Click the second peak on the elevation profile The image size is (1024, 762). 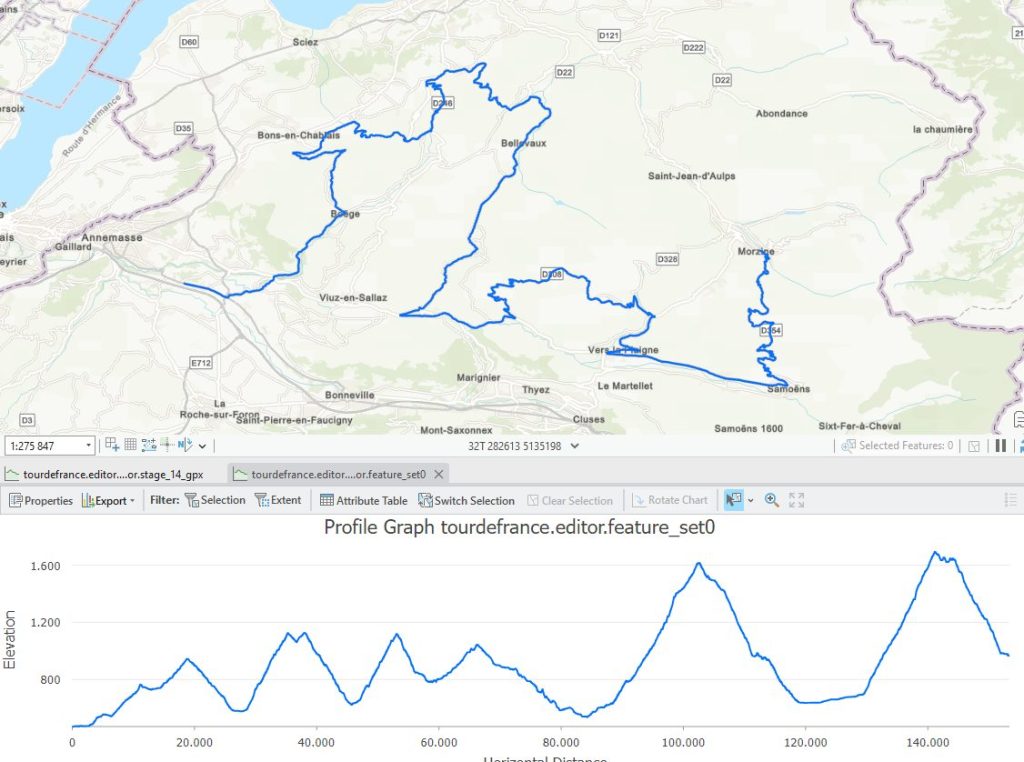pyautogui.click(x=288, y=634)
